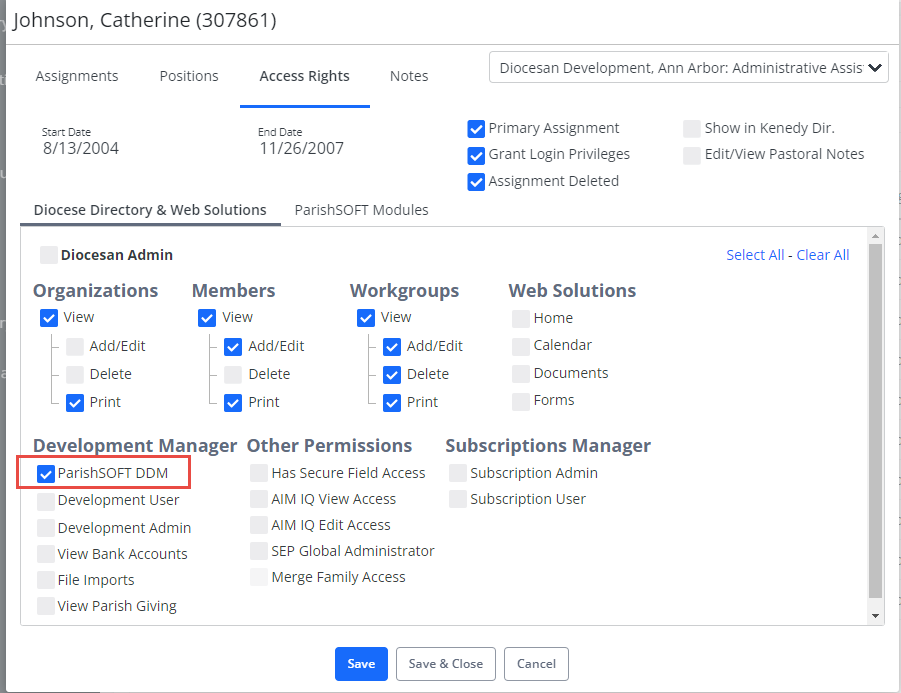
Task: Check Has Secure Field Access
Action: (259, 473)
